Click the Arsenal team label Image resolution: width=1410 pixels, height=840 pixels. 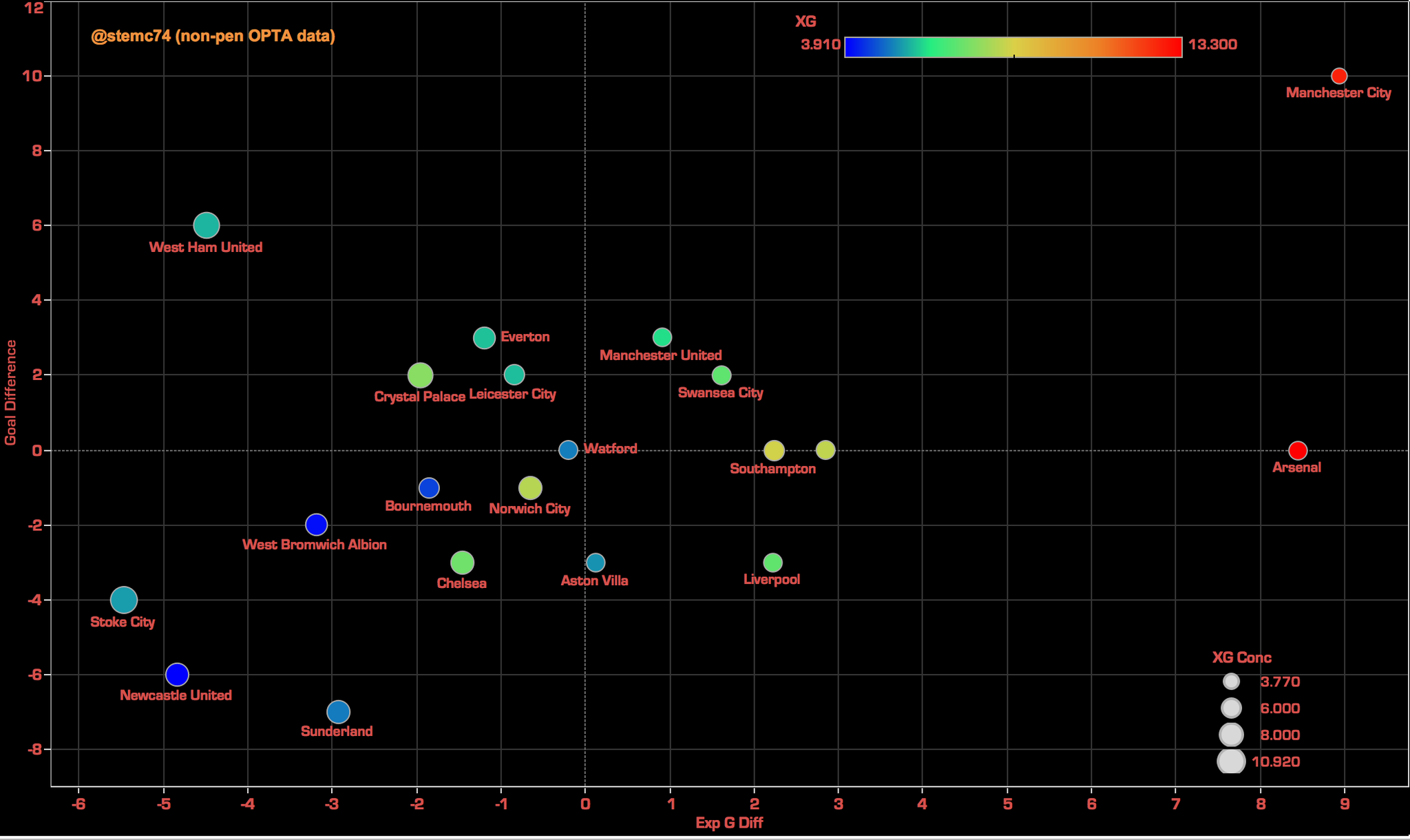coord(1296,468)
